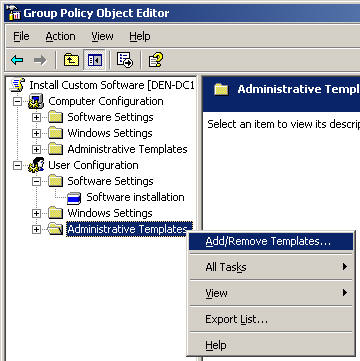Open the Help menu in menu bar
Screen dimensions: 360x361
[140, 36]
